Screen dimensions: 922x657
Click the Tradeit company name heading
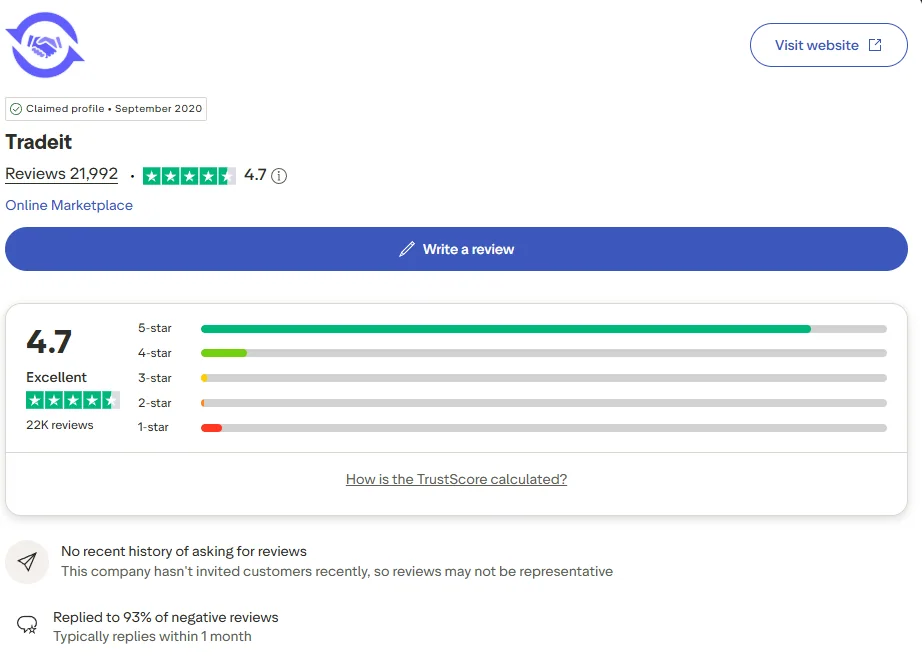(39, 142)
